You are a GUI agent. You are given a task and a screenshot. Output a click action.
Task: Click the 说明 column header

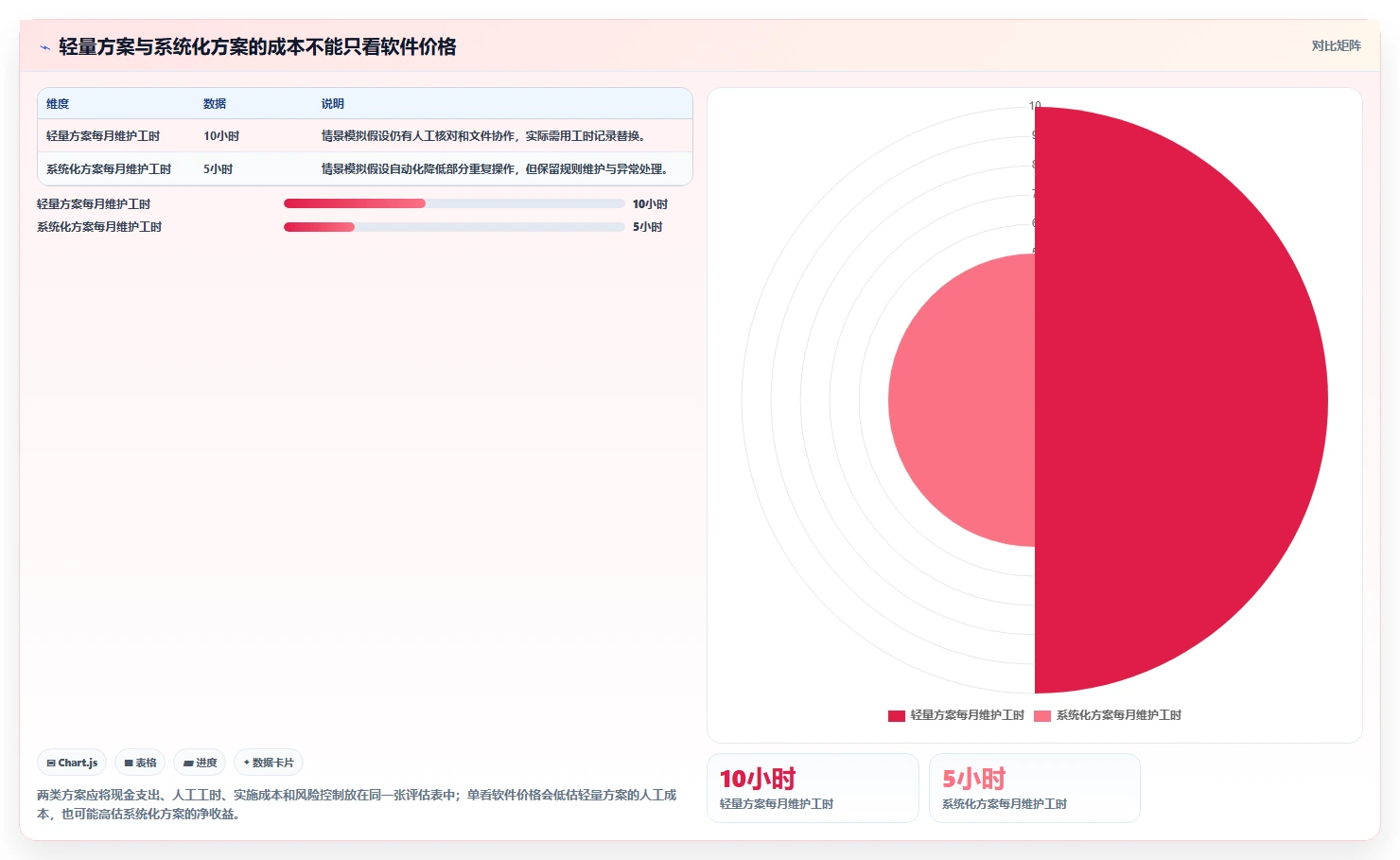332,104
